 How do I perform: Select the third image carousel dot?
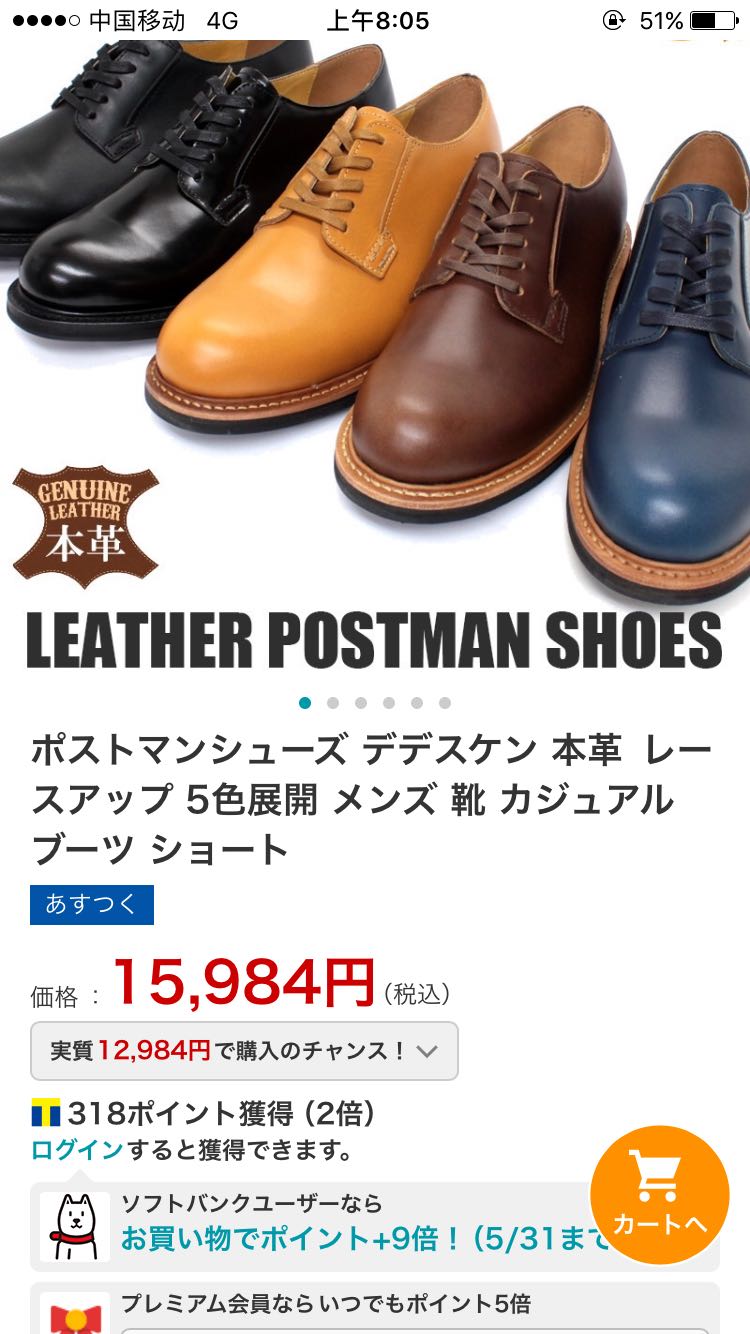[x=361, y=703]
